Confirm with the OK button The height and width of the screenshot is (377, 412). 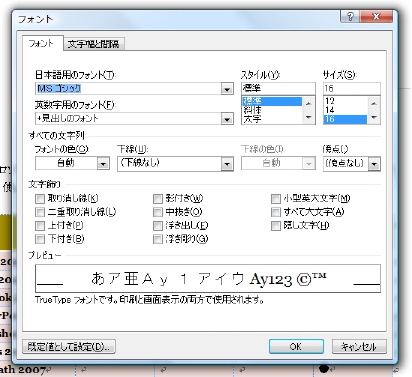click(296, 347)
